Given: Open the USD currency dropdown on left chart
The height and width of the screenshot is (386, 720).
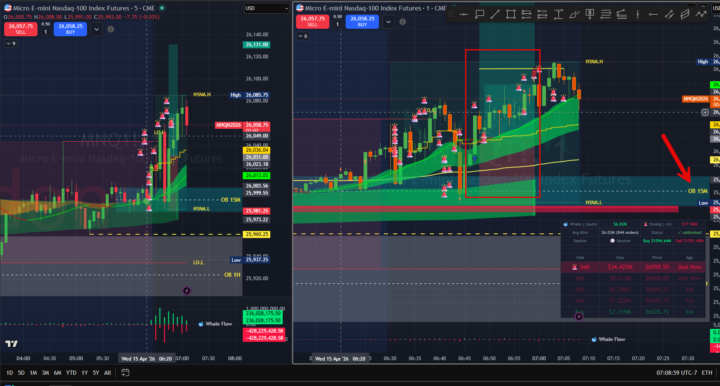Looking at the screenshot, I should [267, 8].
